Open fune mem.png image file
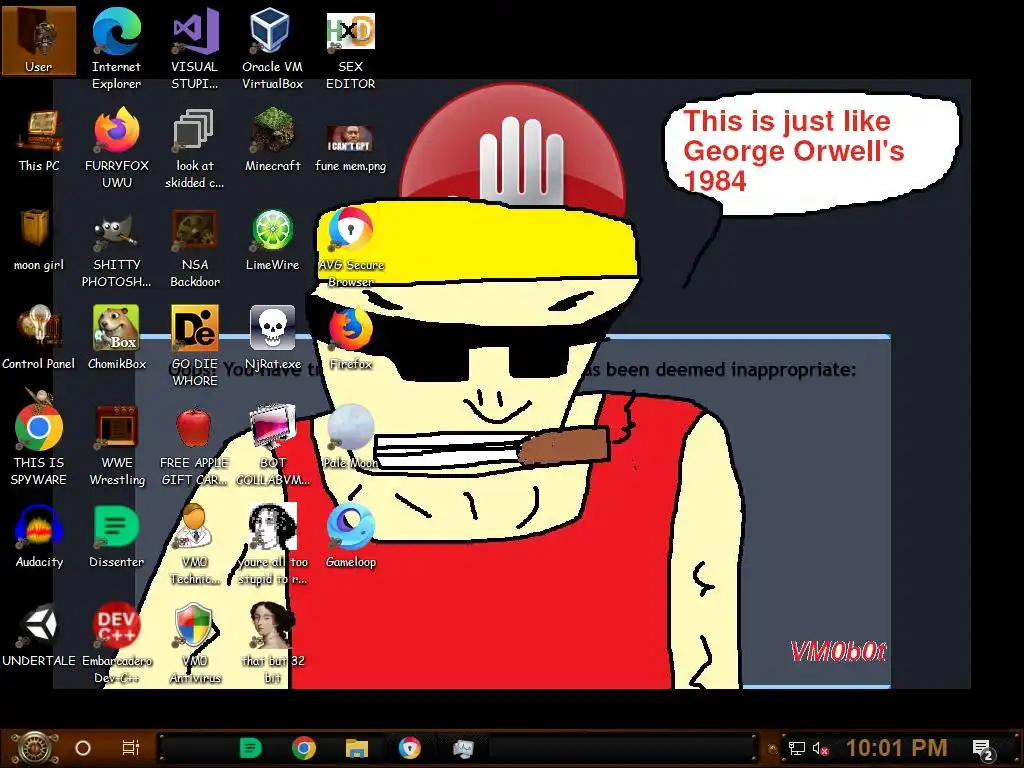 (x=351, y=148)
